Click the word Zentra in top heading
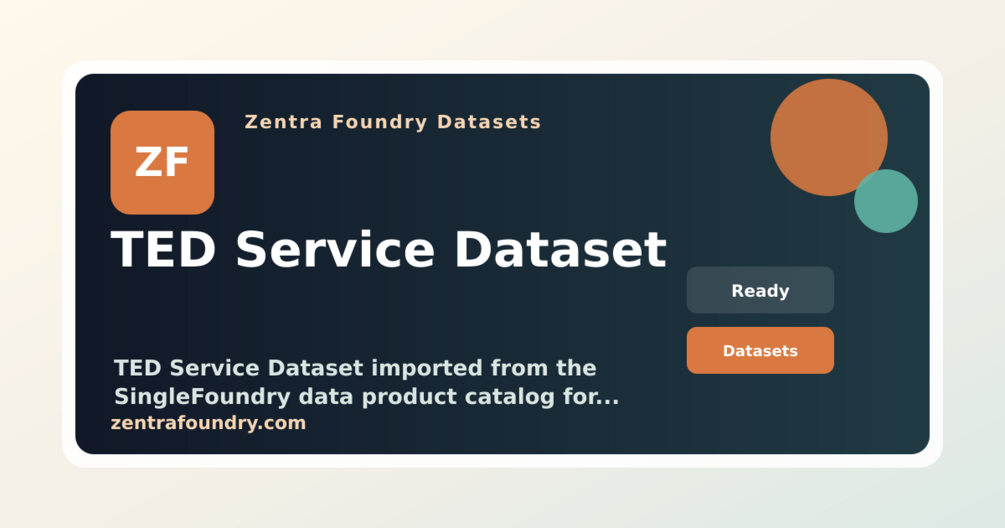 tap(283, 122)
